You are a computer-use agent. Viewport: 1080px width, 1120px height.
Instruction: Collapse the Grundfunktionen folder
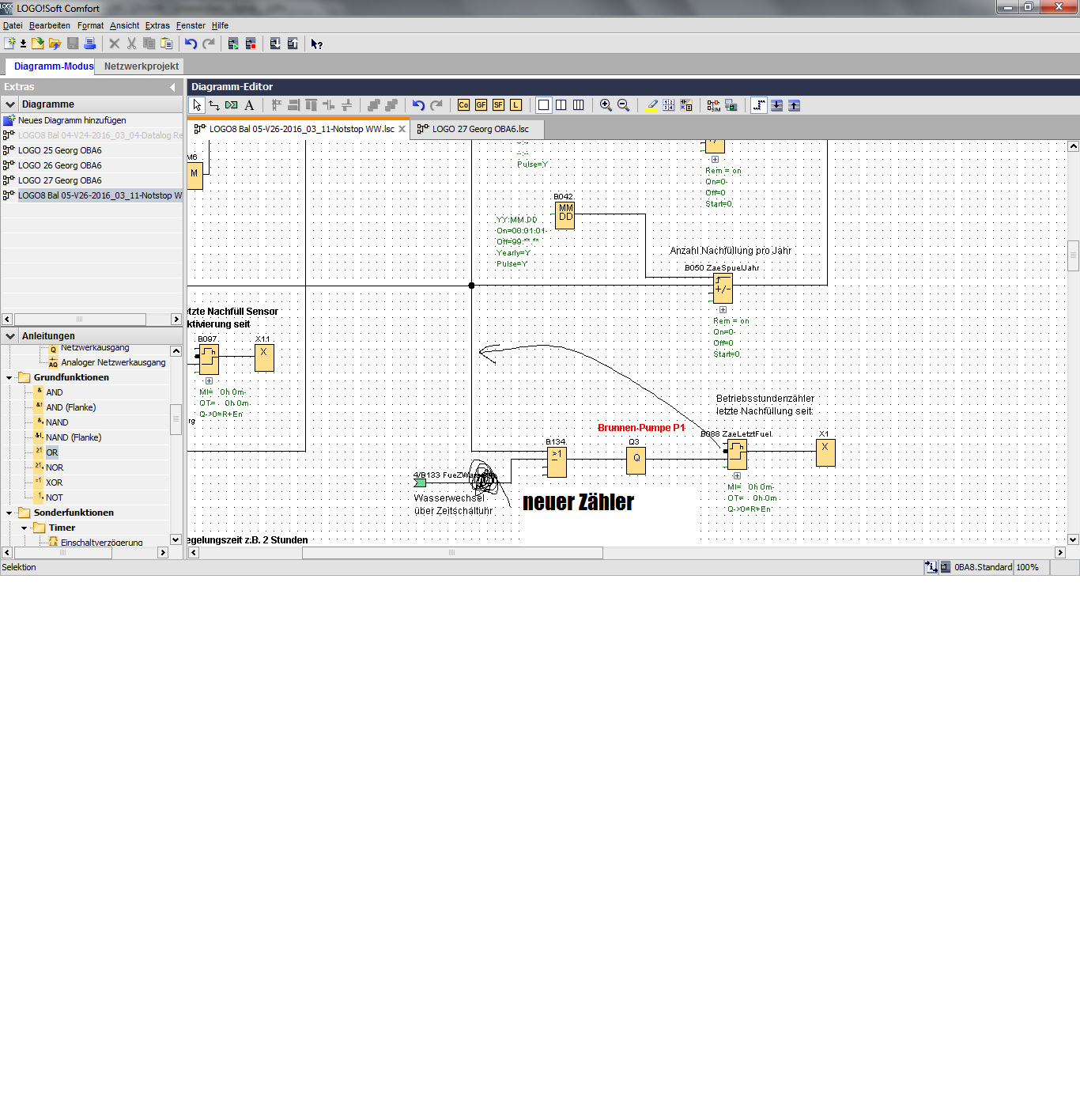(x=9, y=378)
